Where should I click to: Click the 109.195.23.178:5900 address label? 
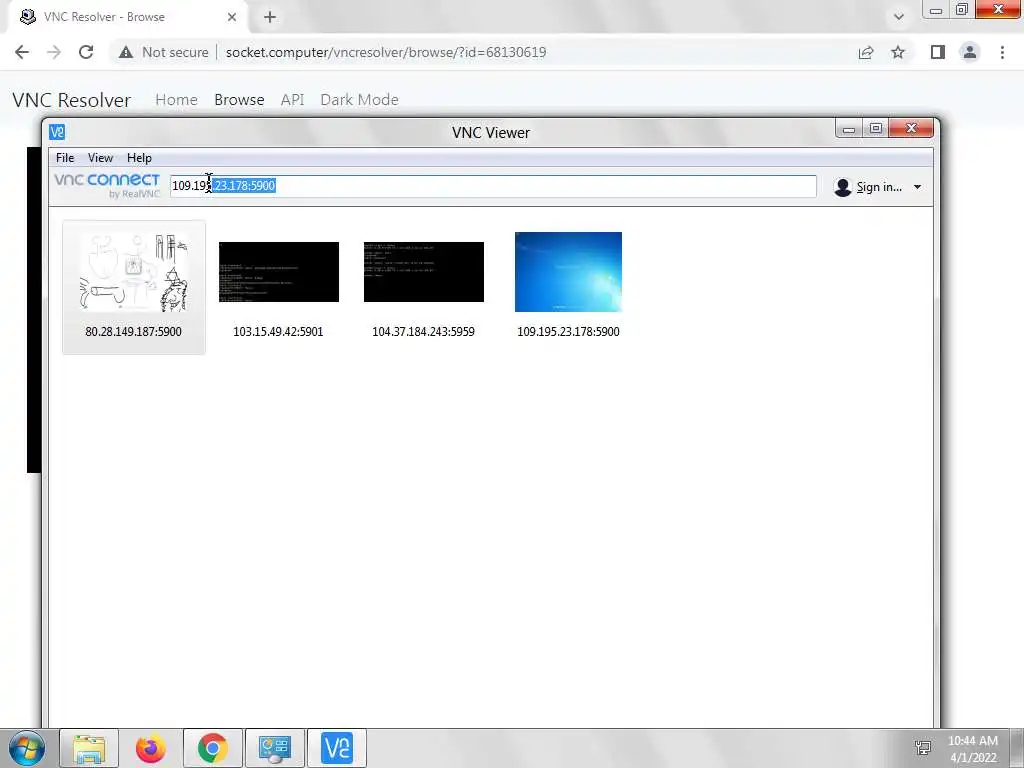point(568,332)
